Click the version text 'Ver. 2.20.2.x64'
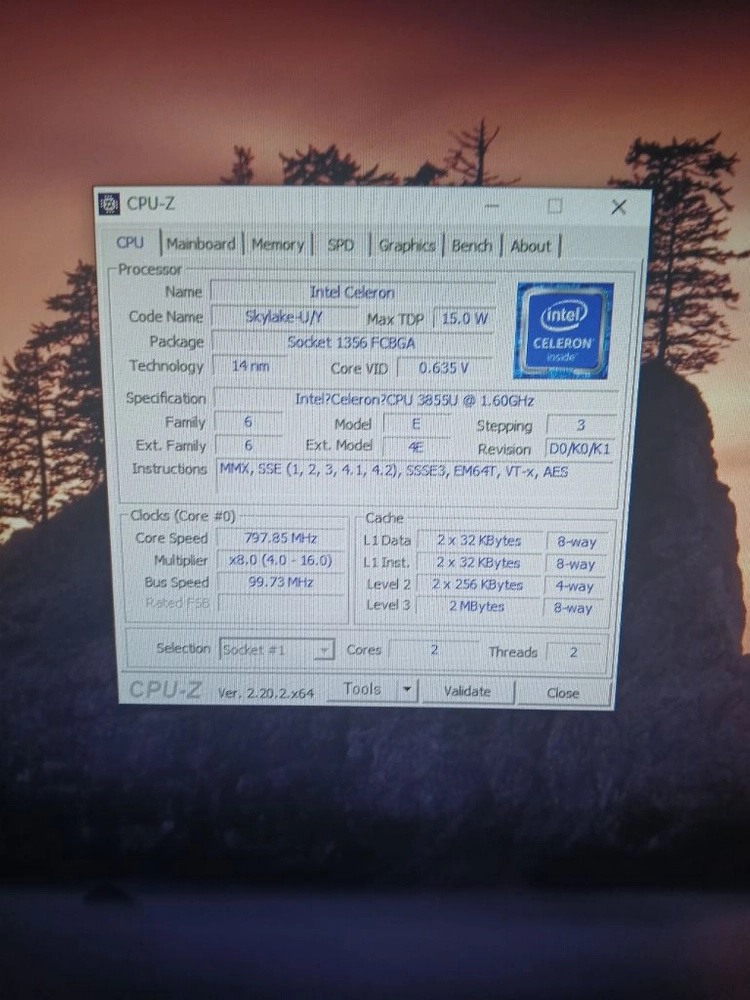This screenshot has width=750, height=1000. [266, 693]
